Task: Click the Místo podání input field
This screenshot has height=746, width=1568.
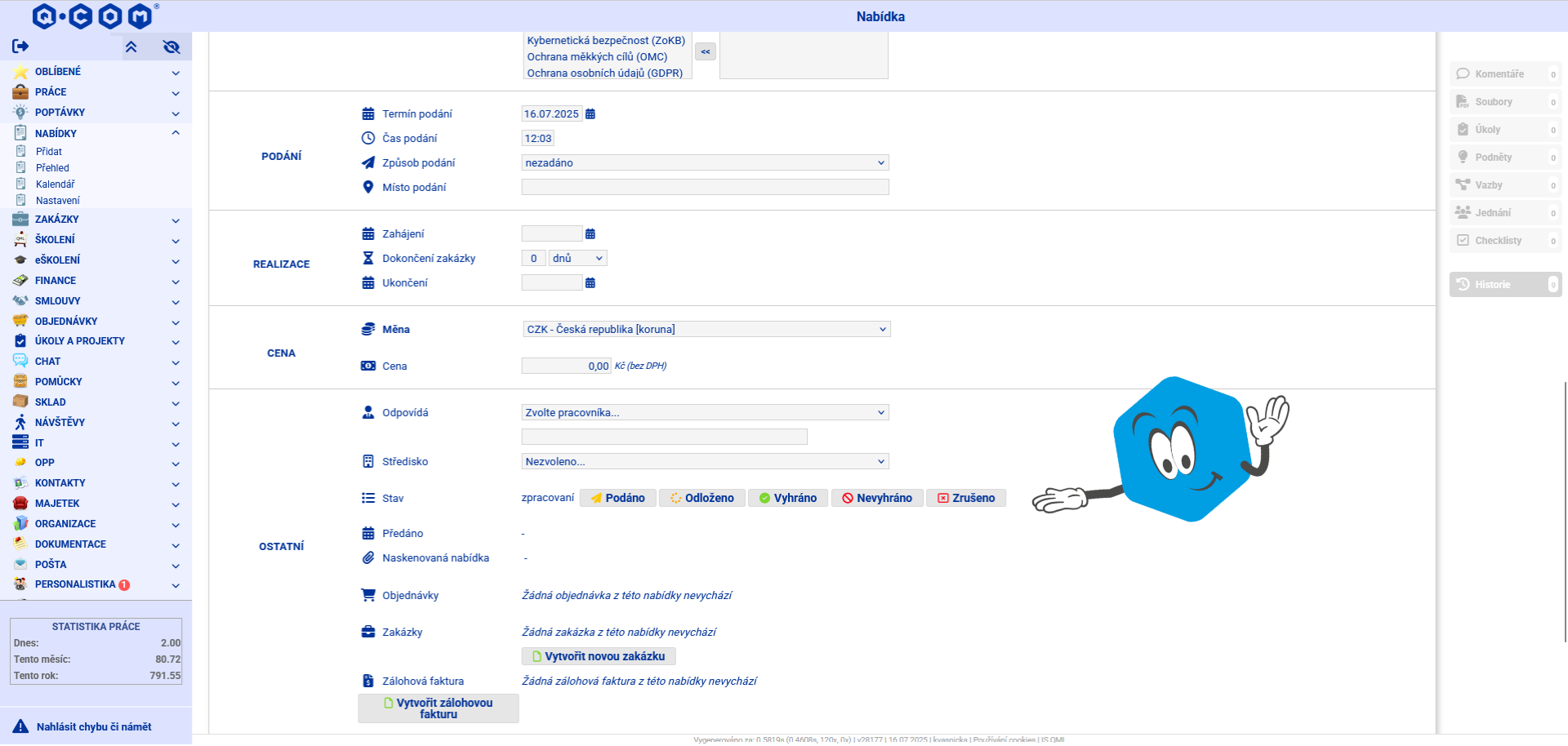Action: 705,188
